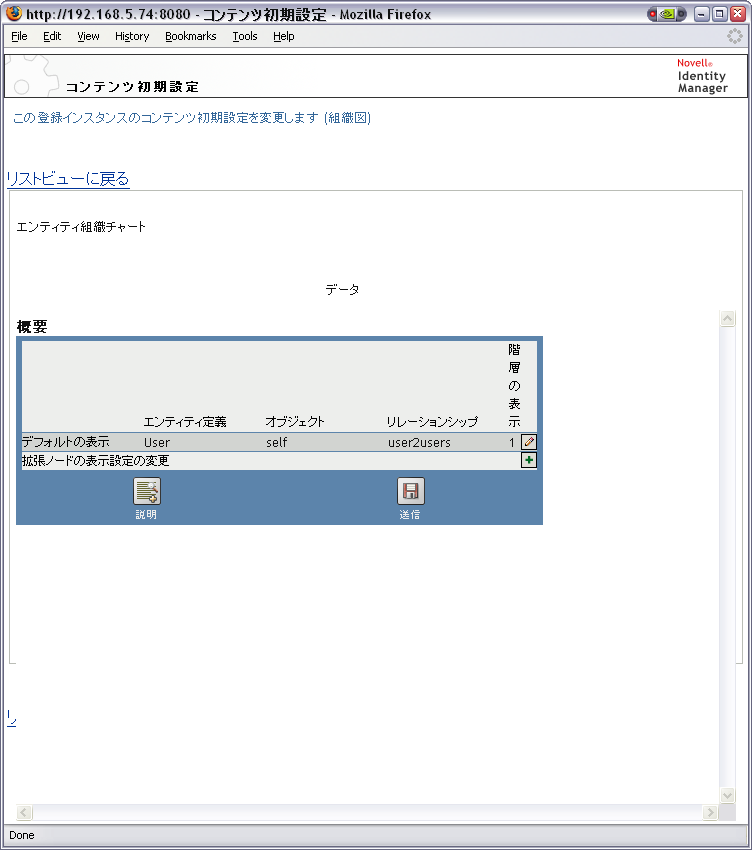Click the 拡張ノードの表示設定の変更 row label

pos(95,461)
